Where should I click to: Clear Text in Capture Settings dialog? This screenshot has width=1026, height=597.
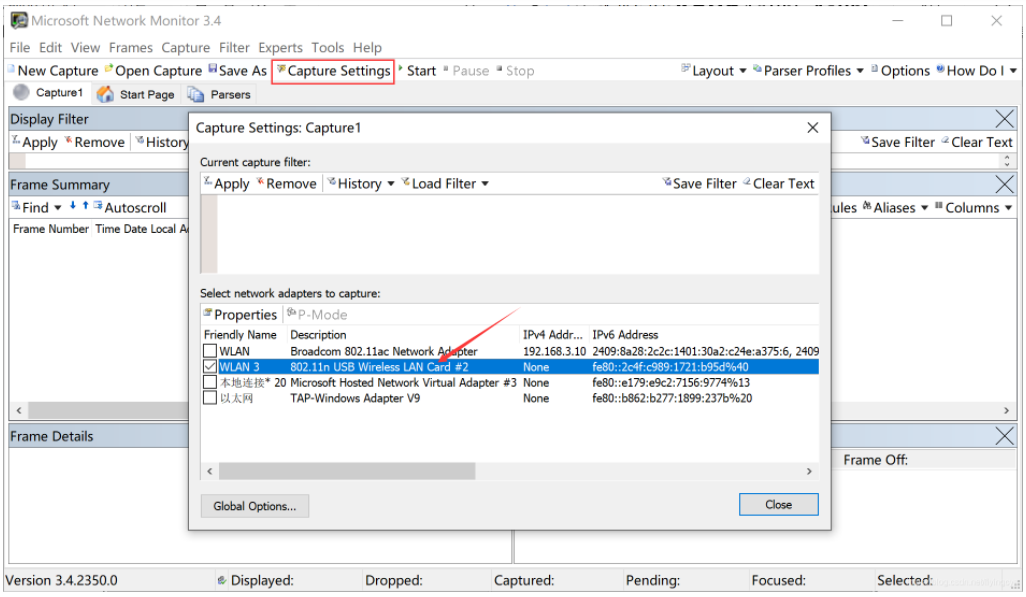point(779,184)
